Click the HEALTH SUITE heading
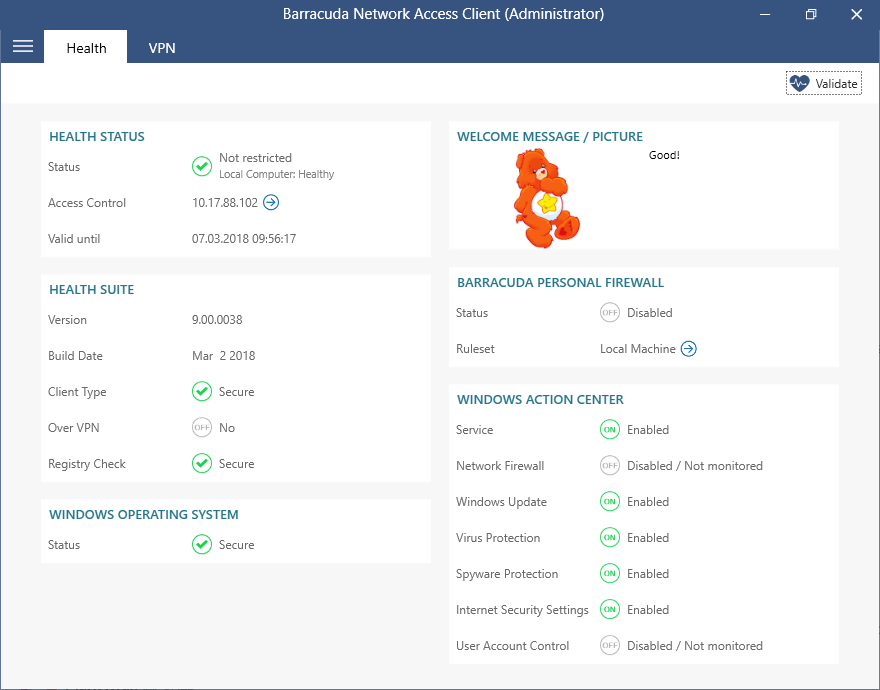The height and width of the screenshot is (690, 880). pyautogui.click(x=91, y=289)
